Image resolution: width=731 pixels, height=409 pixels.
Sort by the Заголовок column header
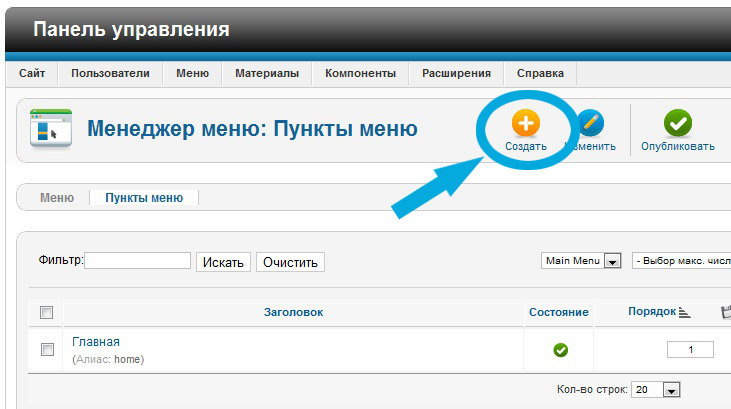(293, 313)
